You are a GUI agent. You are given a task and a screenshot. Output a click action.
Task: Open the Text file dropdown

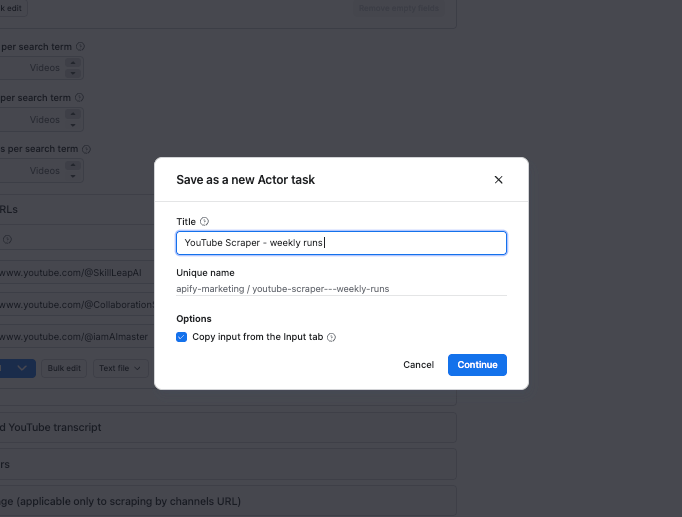tap(121, 368)
